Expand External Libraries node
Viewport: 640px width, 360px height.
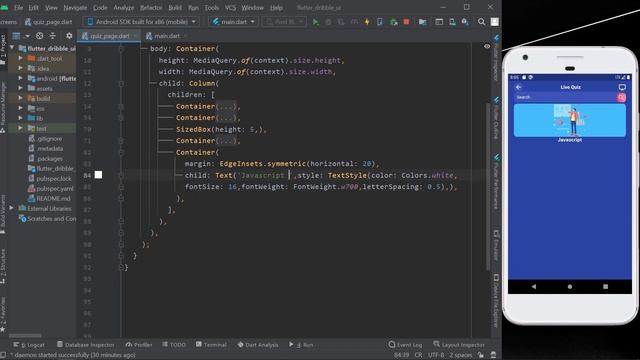[x=12, y=208]
